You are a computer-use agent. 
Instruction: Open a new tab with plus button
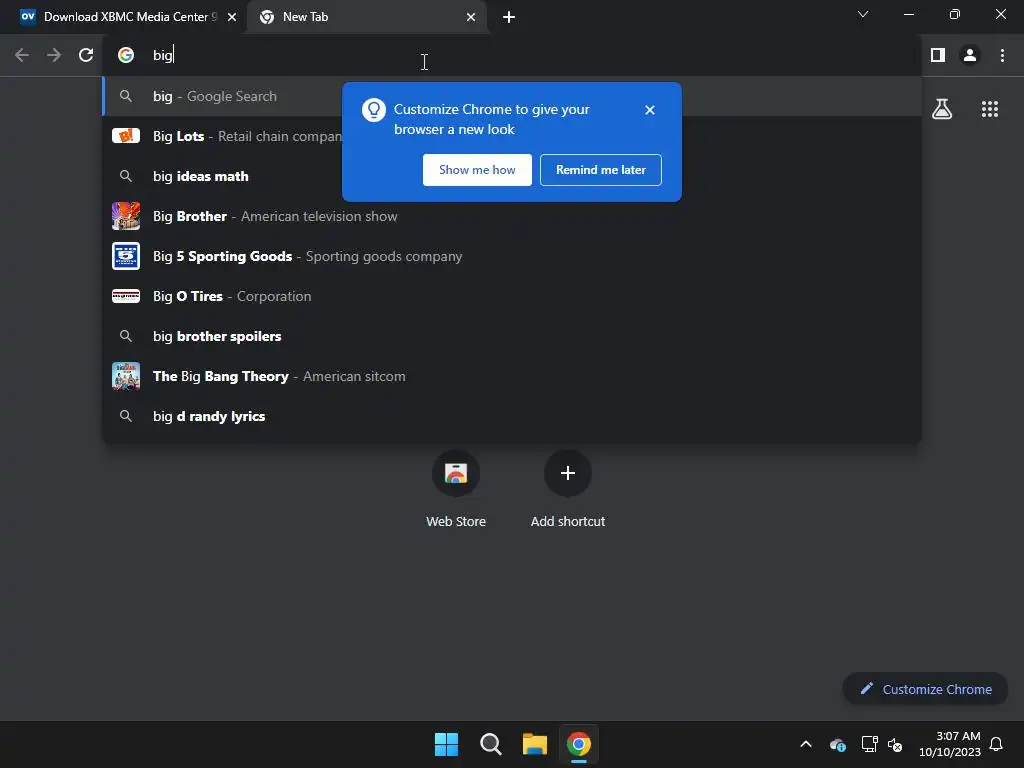click(509, 17)
